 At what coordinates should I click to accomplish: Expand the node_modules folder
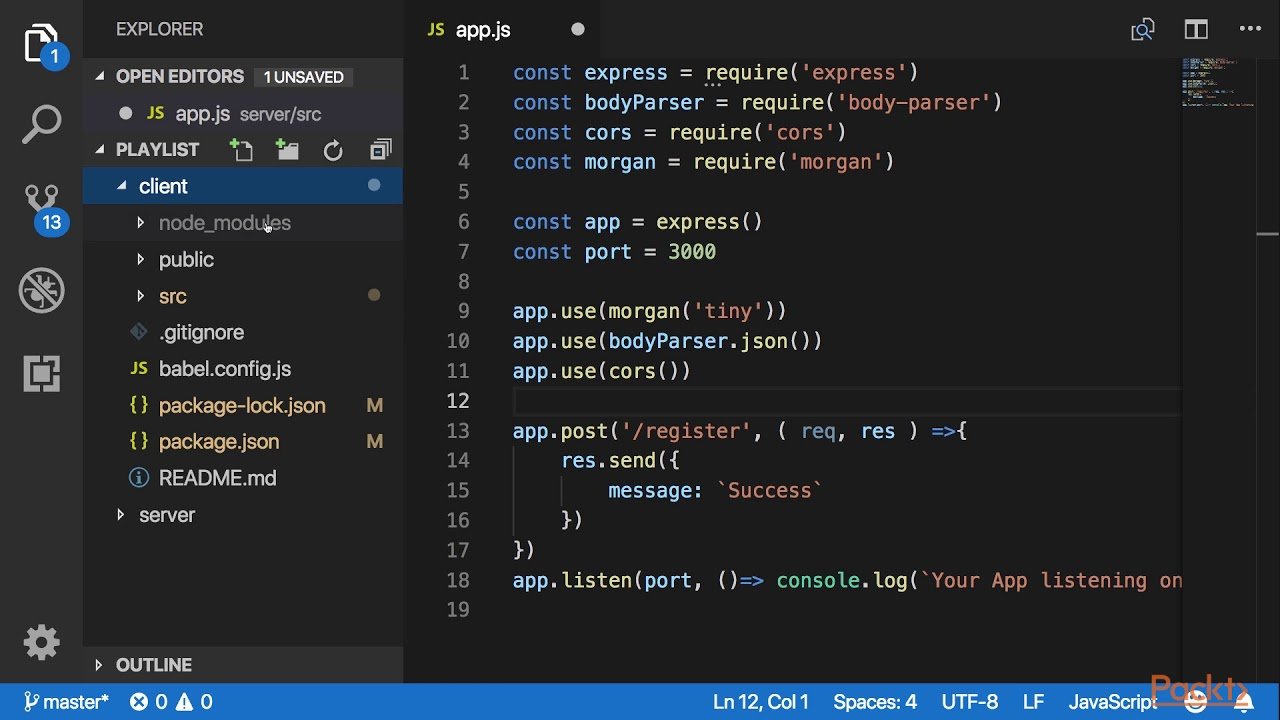224,223
